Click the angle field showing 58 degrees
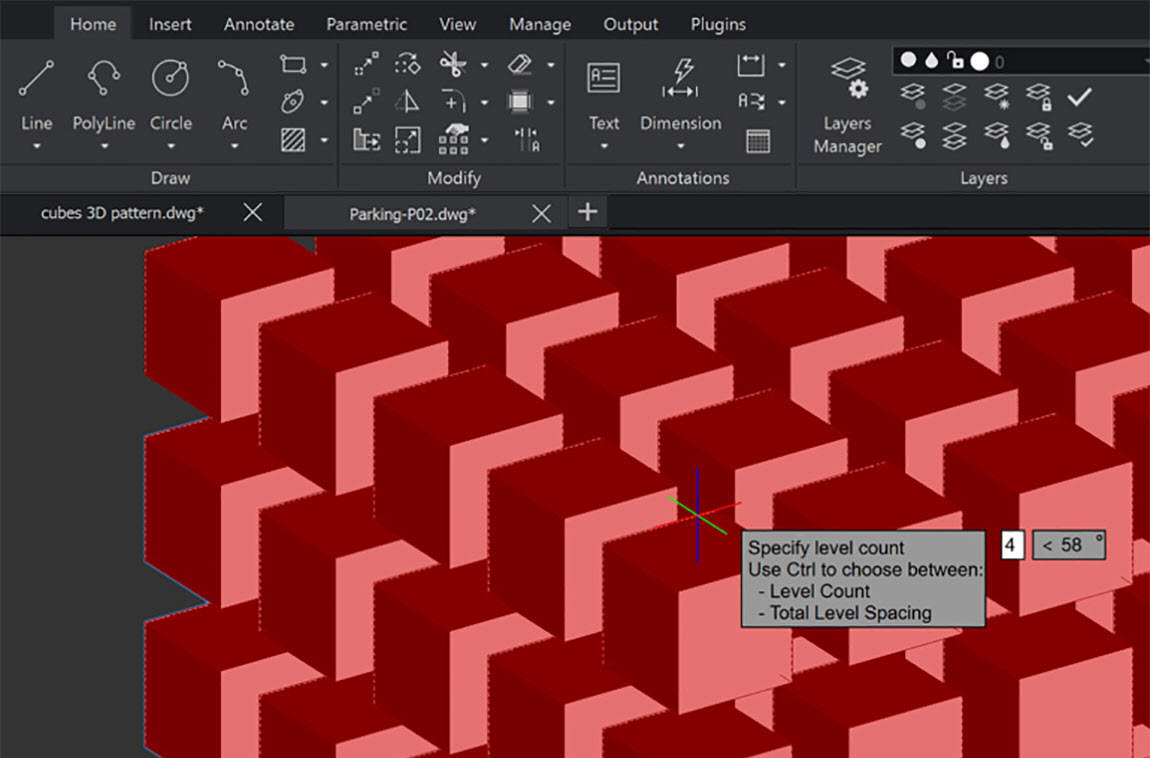Screen dimensions: 1150x758 (x=1069, y=545)
